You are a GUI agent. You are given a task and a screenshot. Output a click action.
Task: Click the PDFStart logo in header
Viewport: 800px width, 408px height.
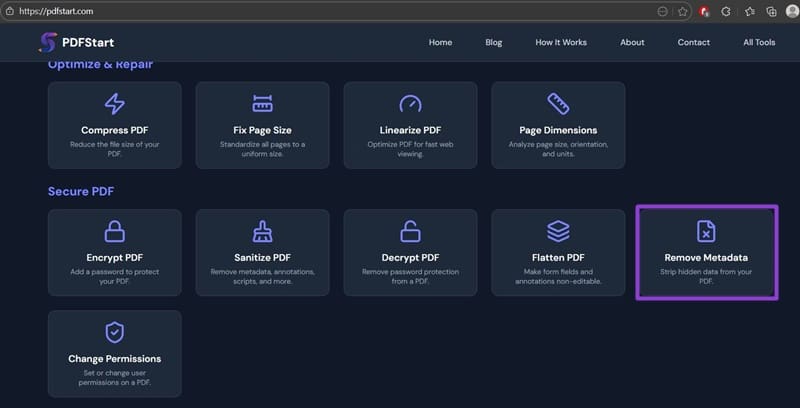pyautogui.click(x=81, y=42)
